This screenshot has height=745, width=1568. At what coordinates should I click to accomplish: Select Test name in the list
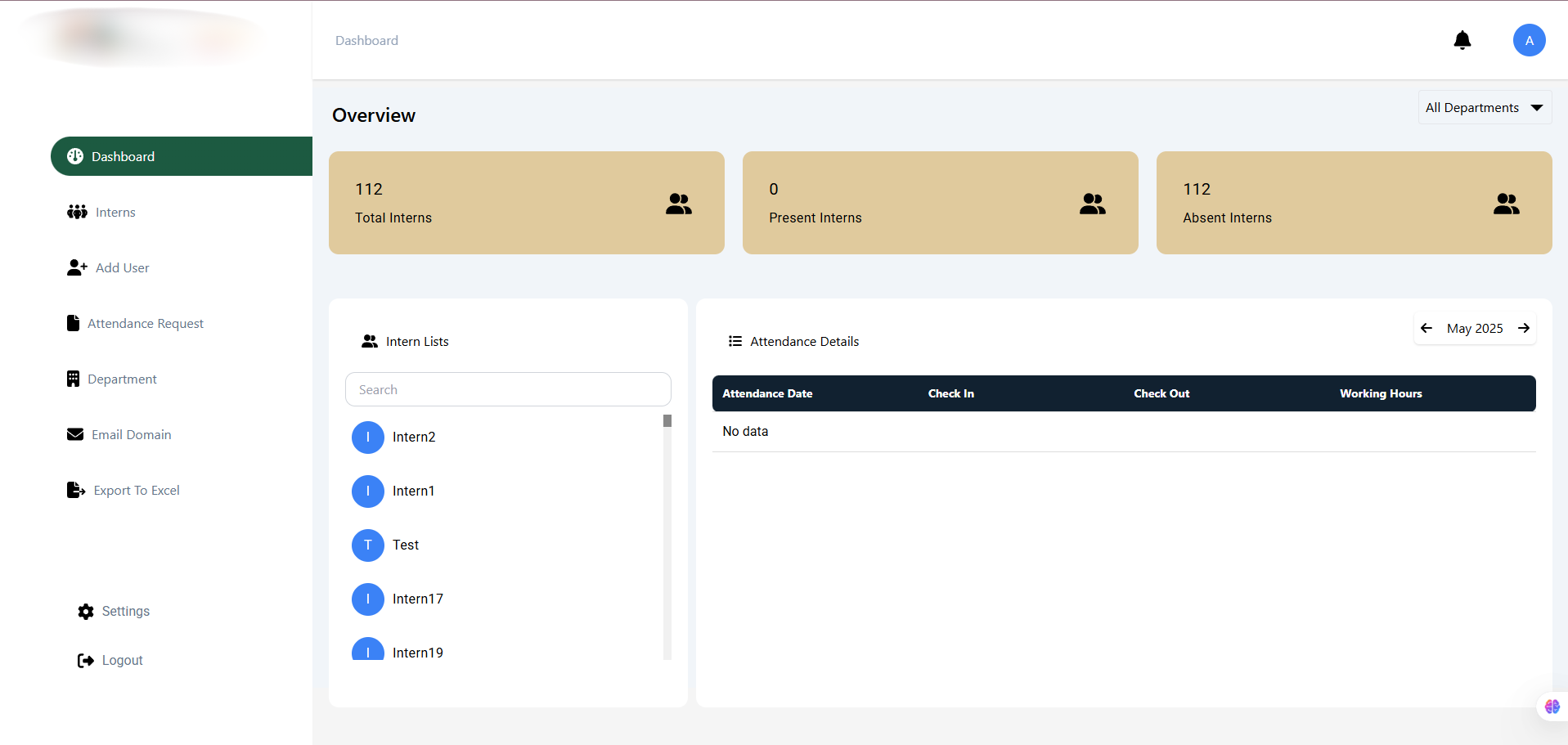(406, 545)
